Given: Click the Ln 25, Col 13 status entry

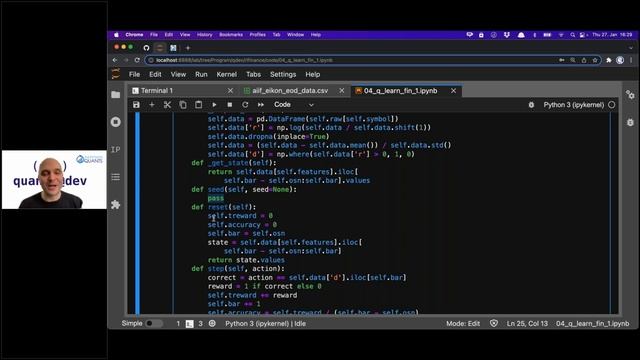Looking at the screenshot, I should click(x=527, y=324).
